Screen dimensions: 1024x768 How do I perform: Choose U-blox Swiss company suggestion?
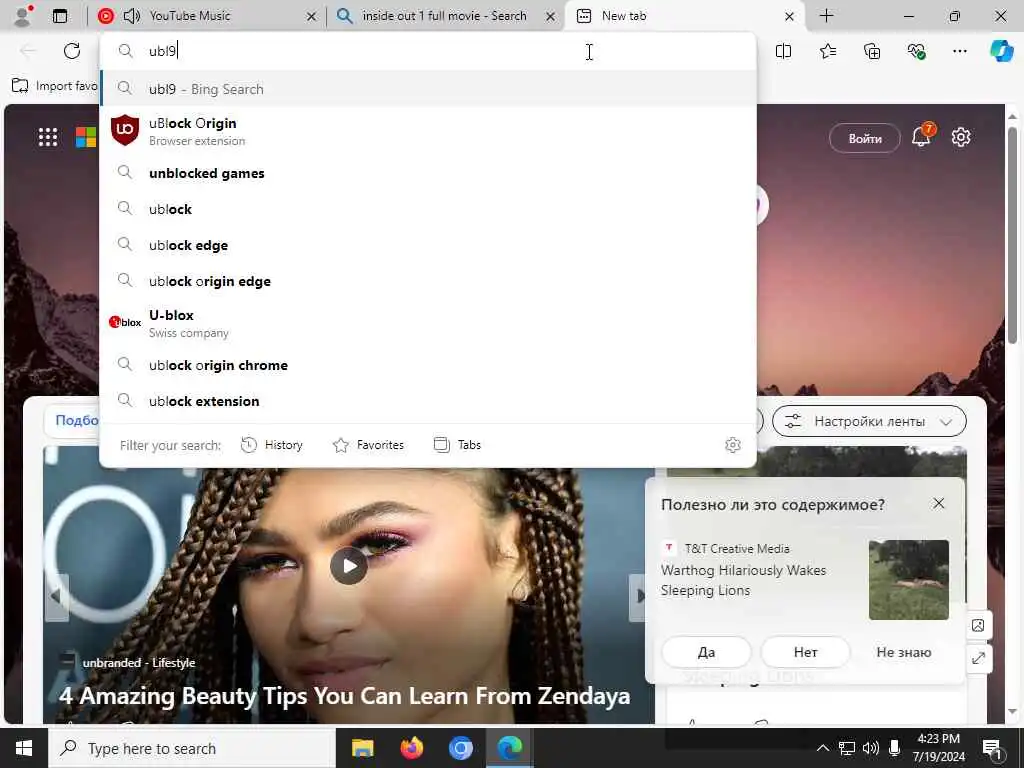point(428,323)
